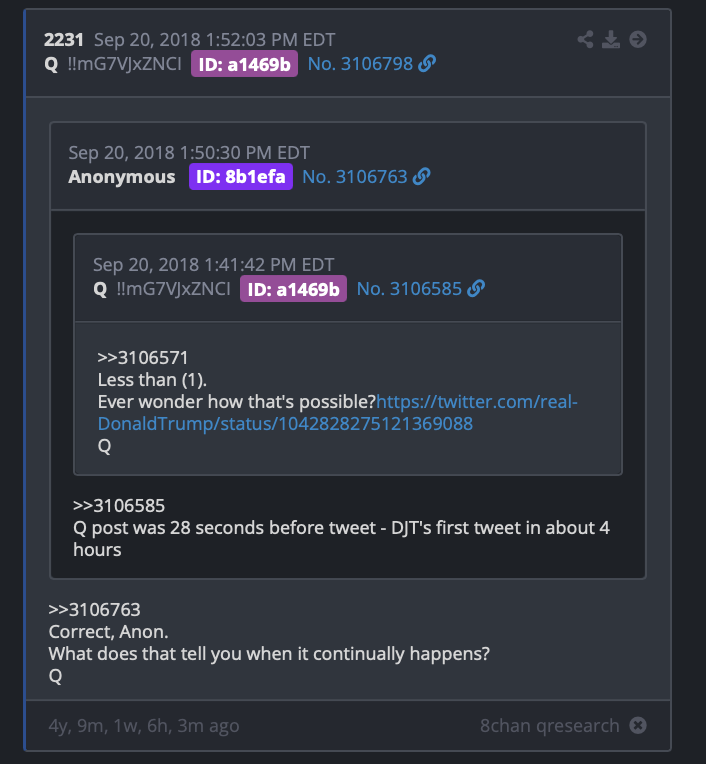
Task: Open post No. 3106585 link
Action: pyautogui.click(x=409, y=289)
